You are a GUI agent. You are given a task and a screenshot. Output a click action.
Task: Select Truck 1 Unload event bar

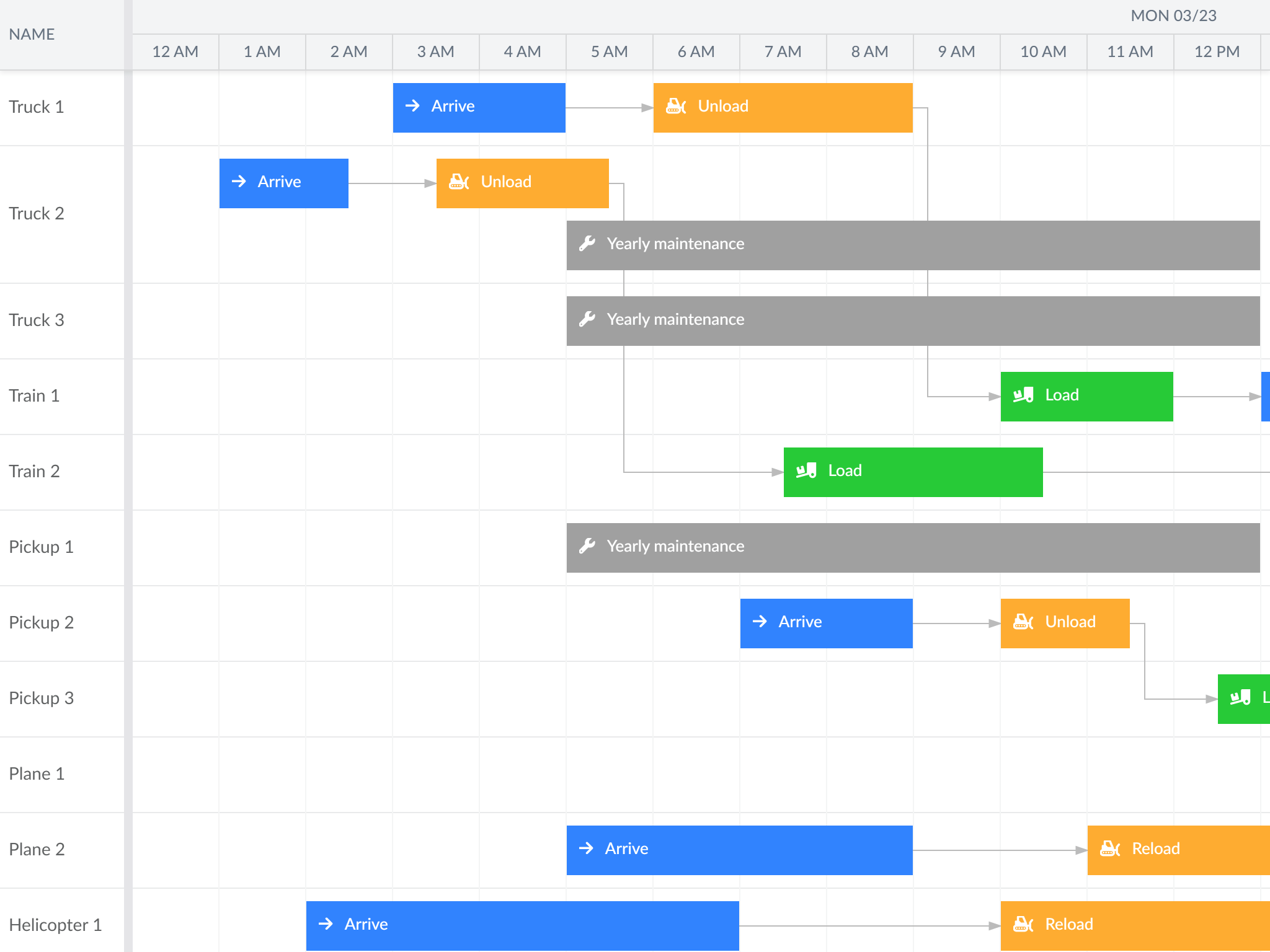(x=783, y=108)
